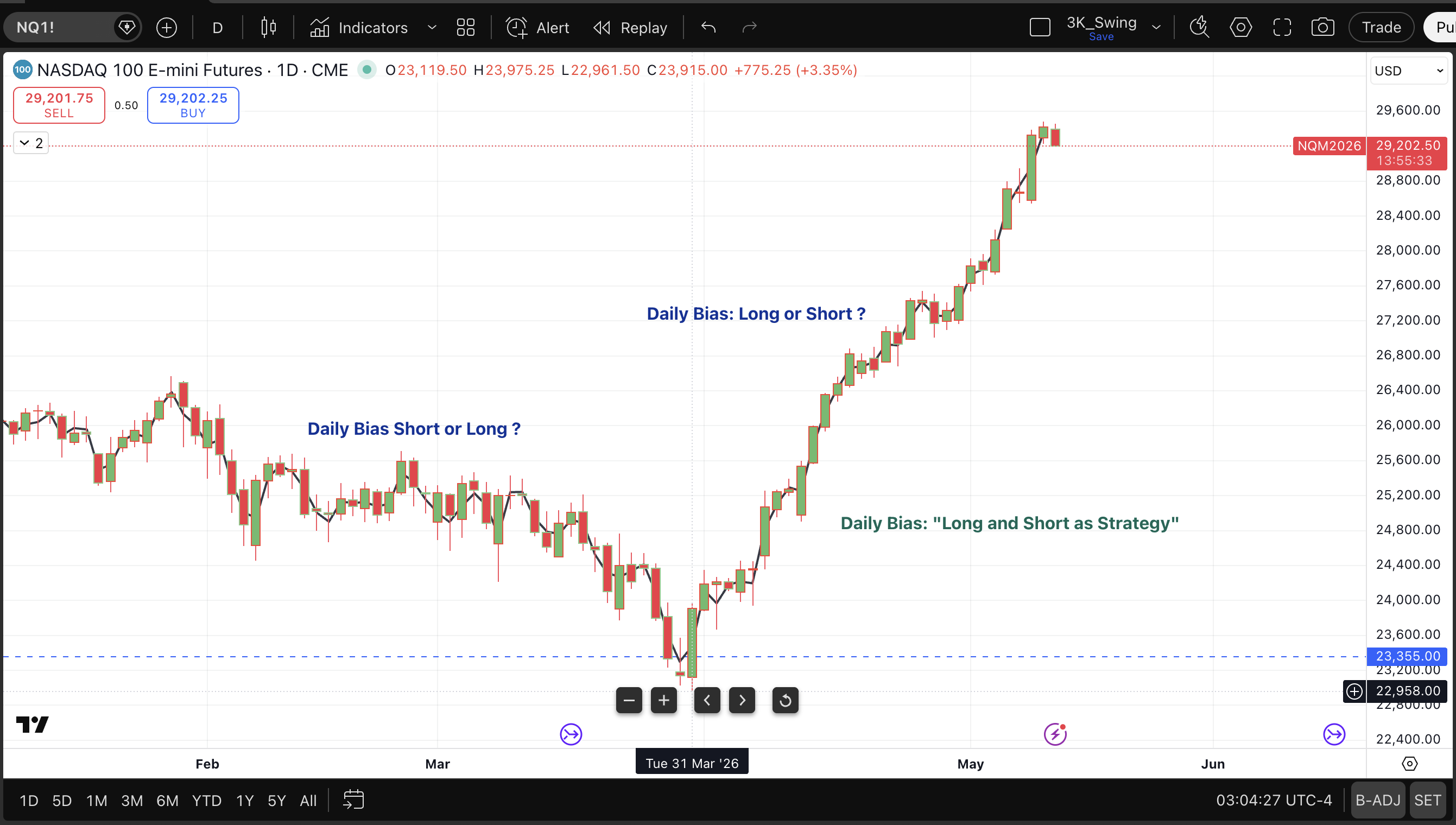Select the 'Long and Short as Strategy' annotation
Screen dimensions: 1456x825
pyautogui.click(x=1009, y=523)
